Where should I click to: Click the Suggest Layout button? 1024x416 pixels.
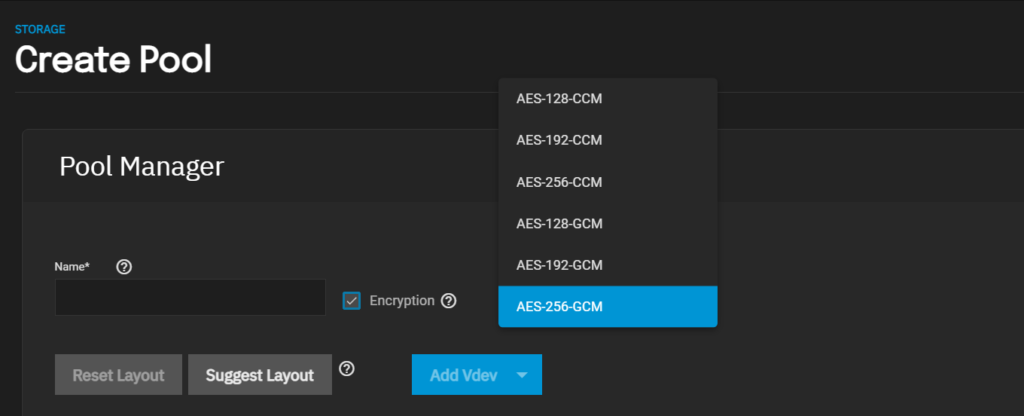(260, 375)
